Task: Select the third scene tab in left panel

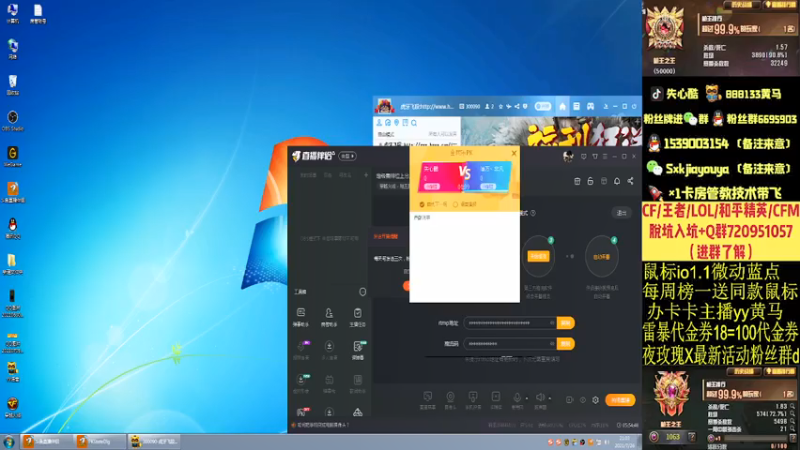Action: 345,175
